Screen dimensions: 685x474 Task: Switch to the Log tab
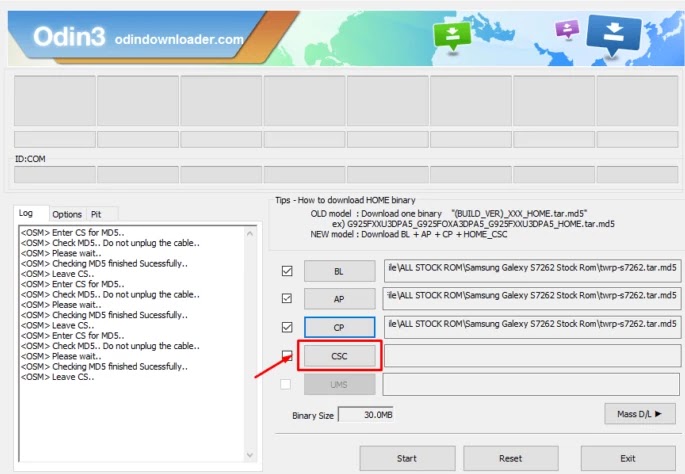26,213
